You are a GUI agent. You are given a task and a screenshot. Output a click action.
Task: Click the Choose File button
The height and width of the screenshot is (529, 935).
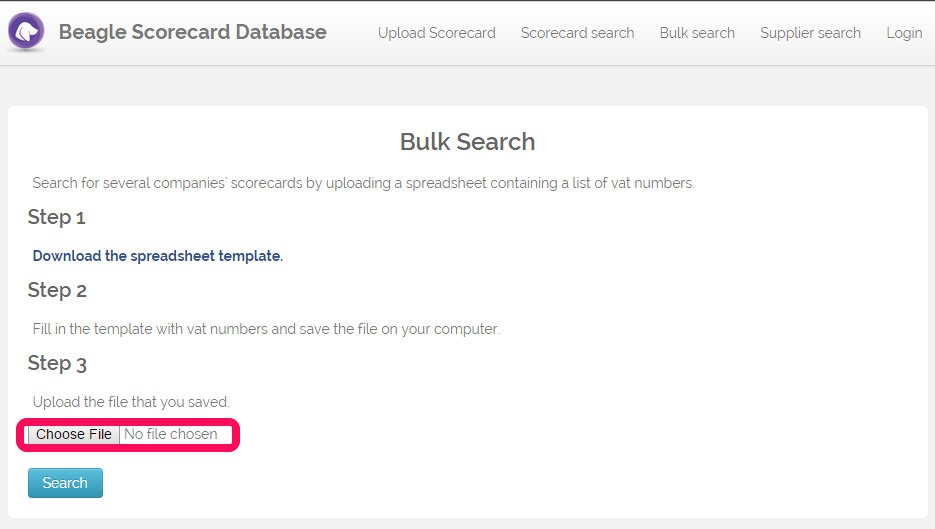[x=73, y=434]
